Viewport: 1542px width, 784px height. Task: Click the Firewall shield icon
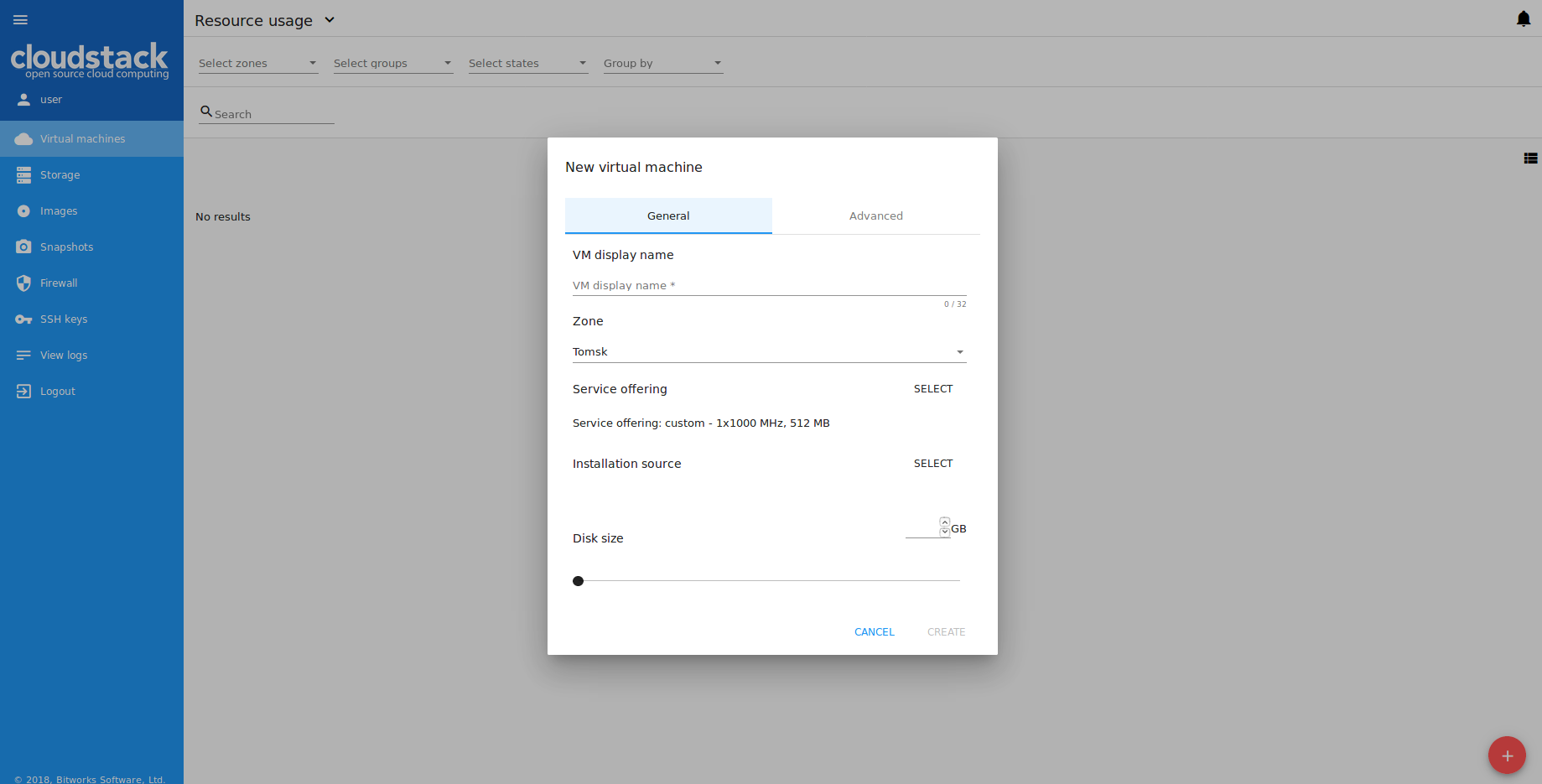point(23,283)
